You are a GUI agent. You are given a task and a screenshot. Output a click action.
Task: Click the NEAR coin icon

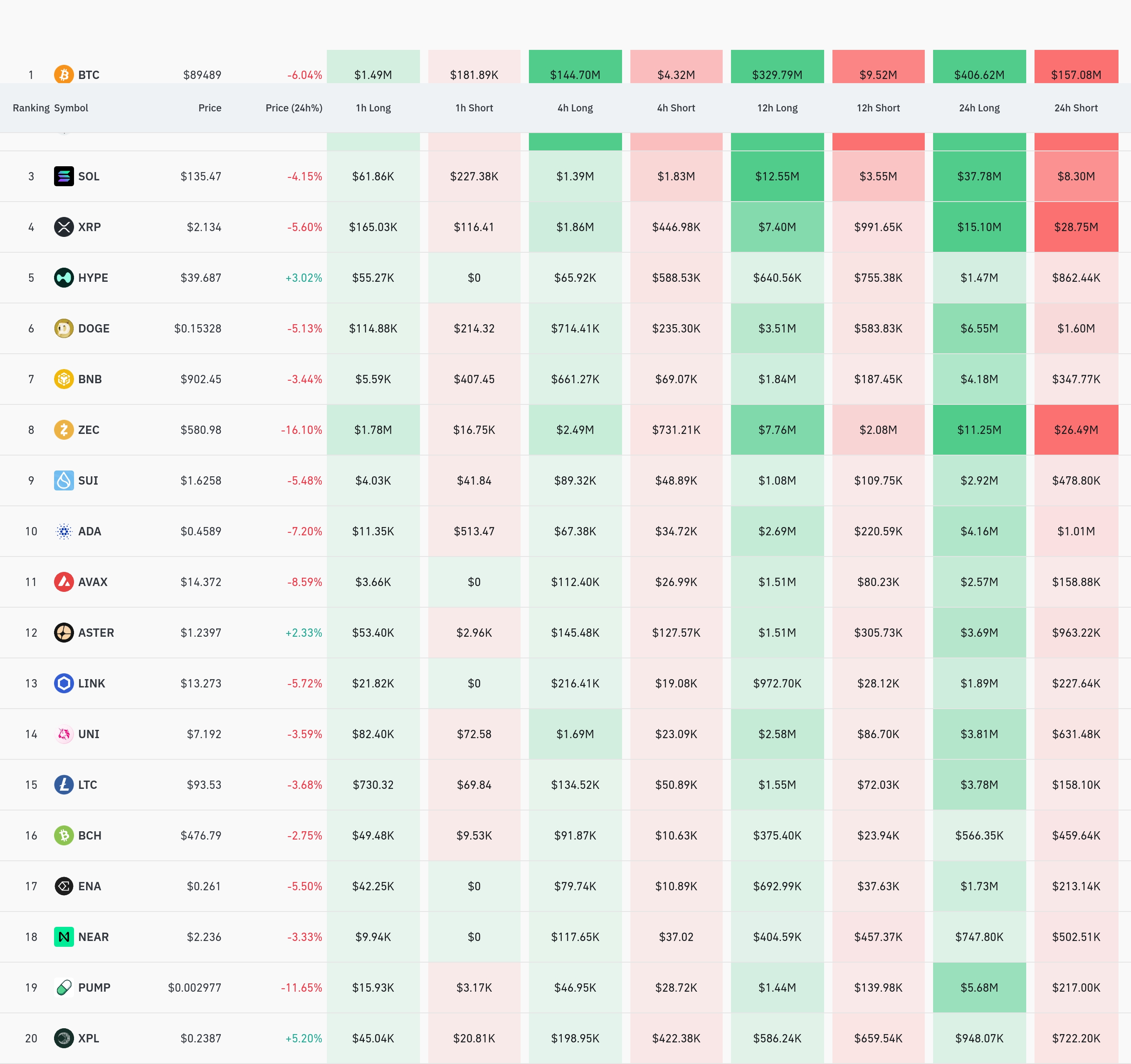pos(64,937)
